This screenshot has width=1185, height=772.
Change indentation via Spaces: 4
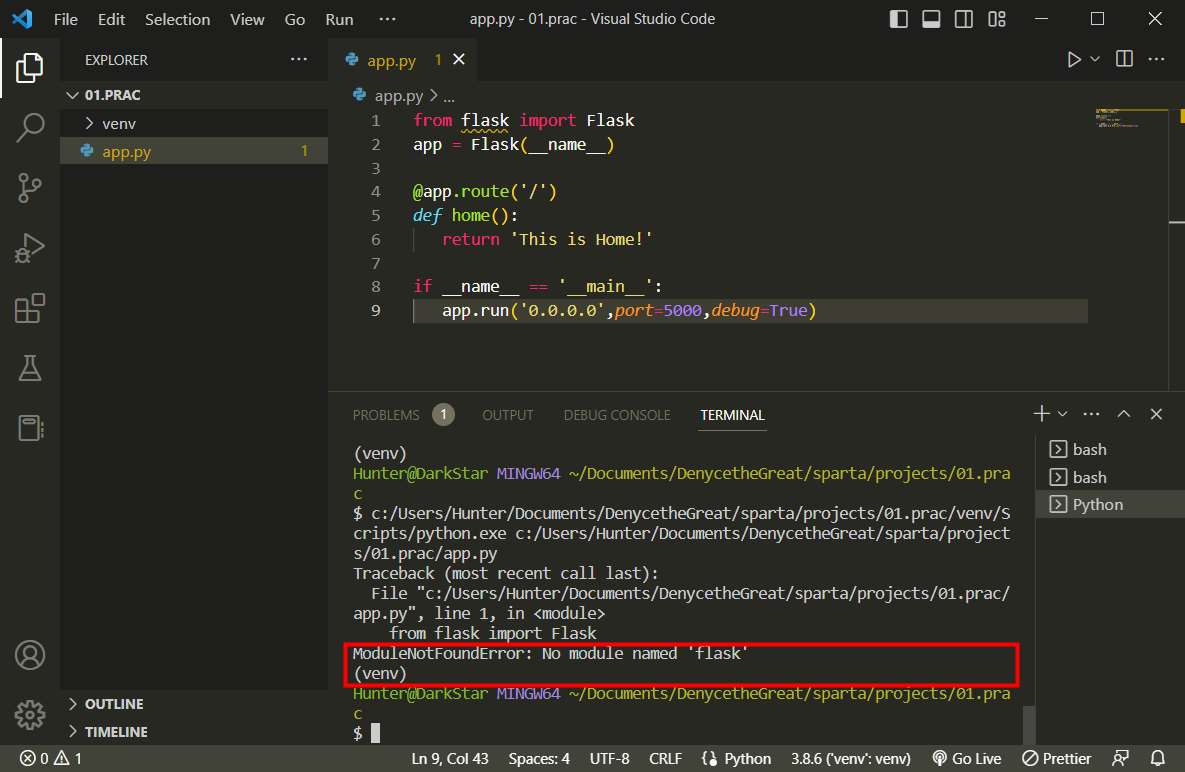[x=539, y=758]
